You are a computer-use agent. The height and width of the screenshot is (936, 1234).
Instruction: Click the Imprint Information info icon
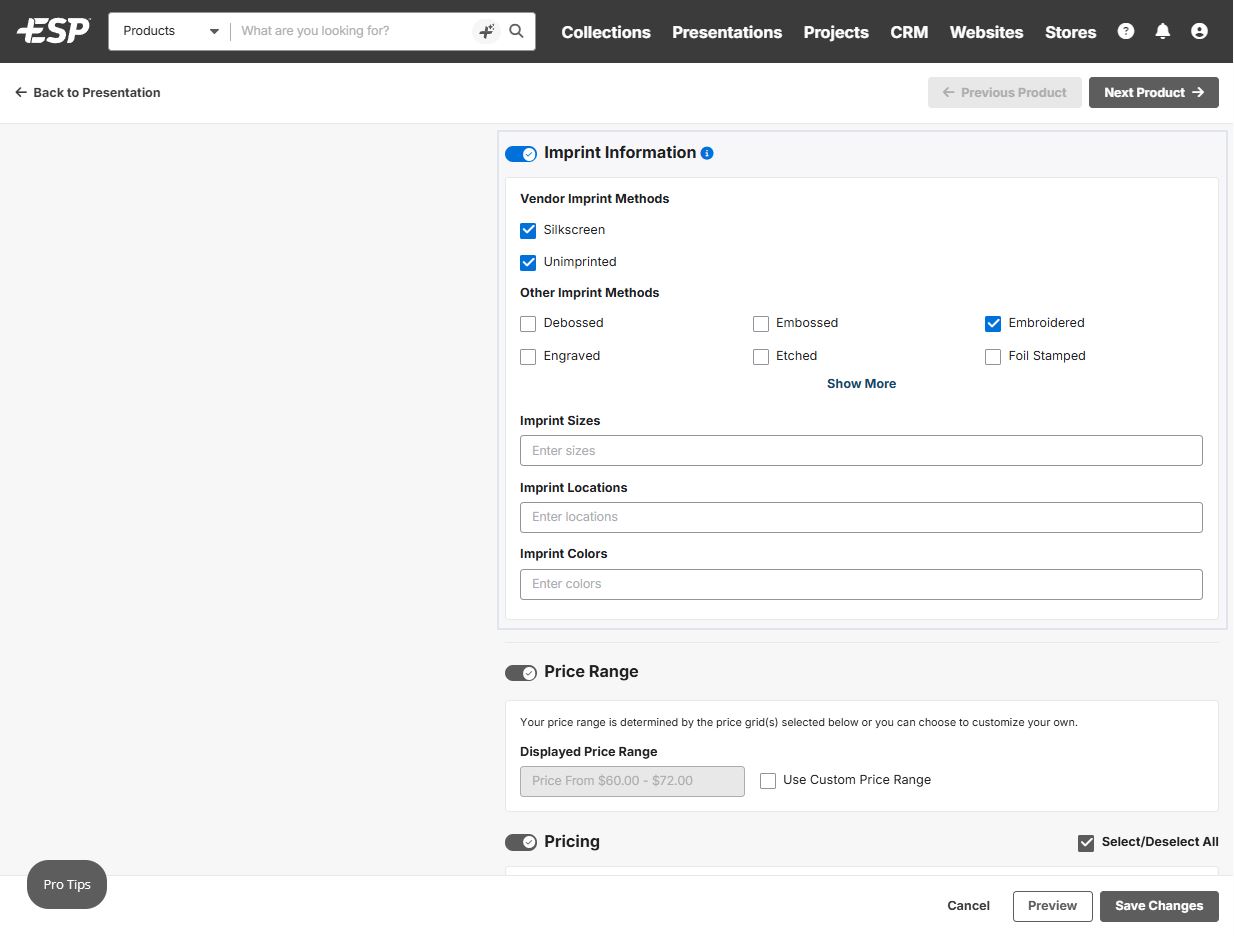click(707, 153)
